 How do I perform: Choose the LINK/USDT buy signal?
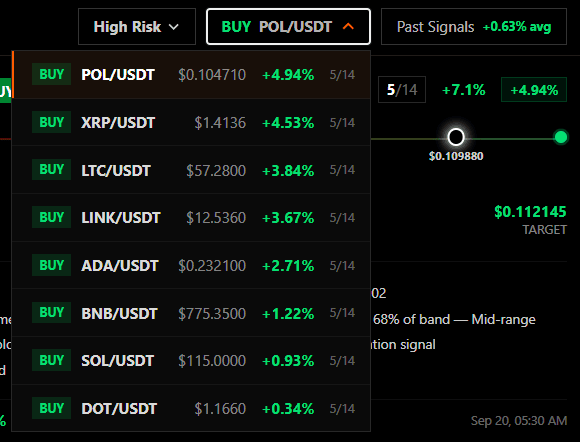click(x=191, y=217)
